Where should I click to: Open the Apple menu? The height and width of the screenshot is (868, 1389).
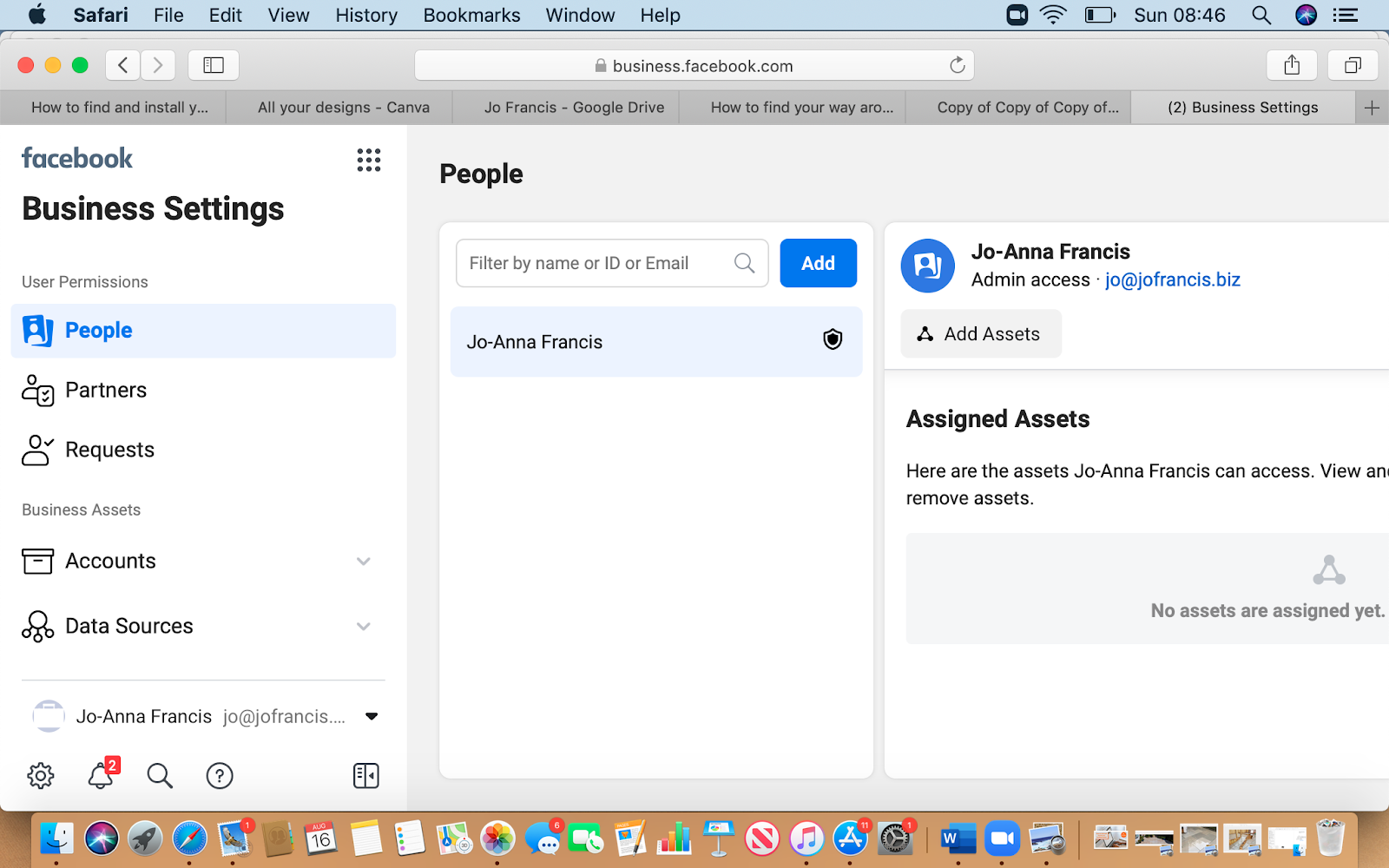tap(37, 15)
